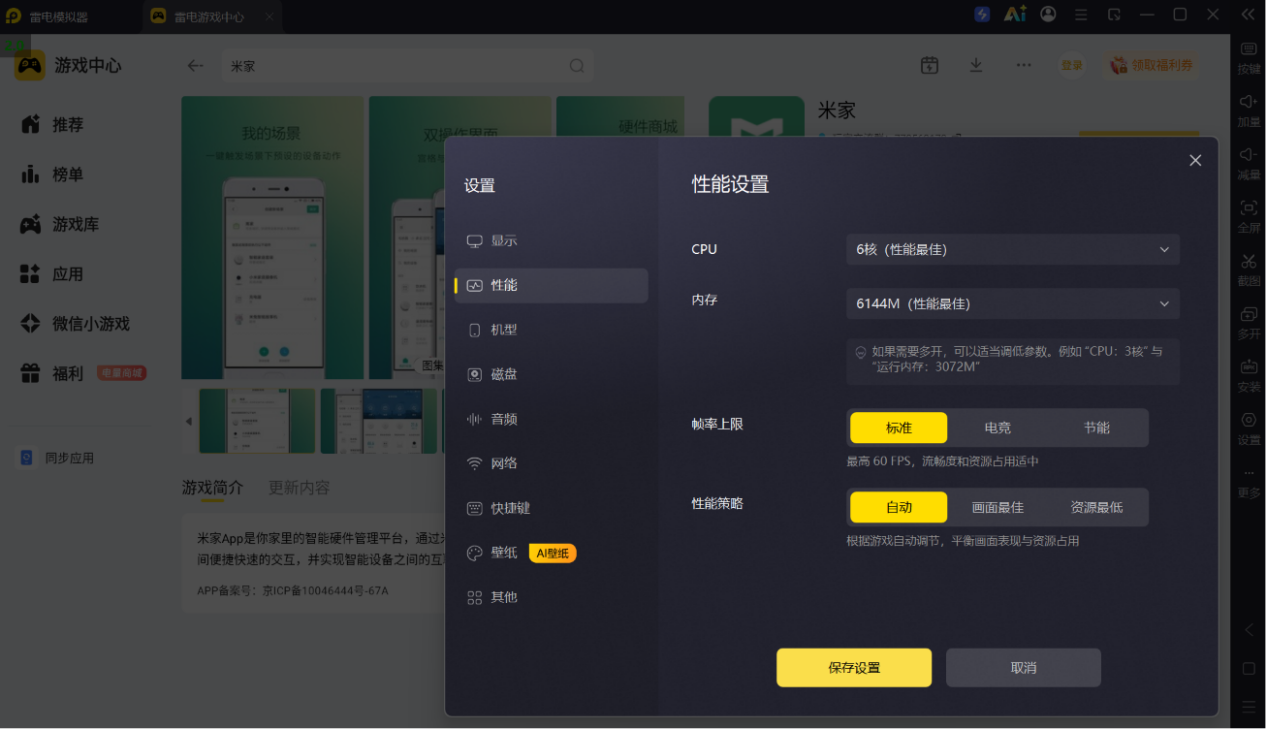Expand the CPU cores dropdown

(1013, 250)
